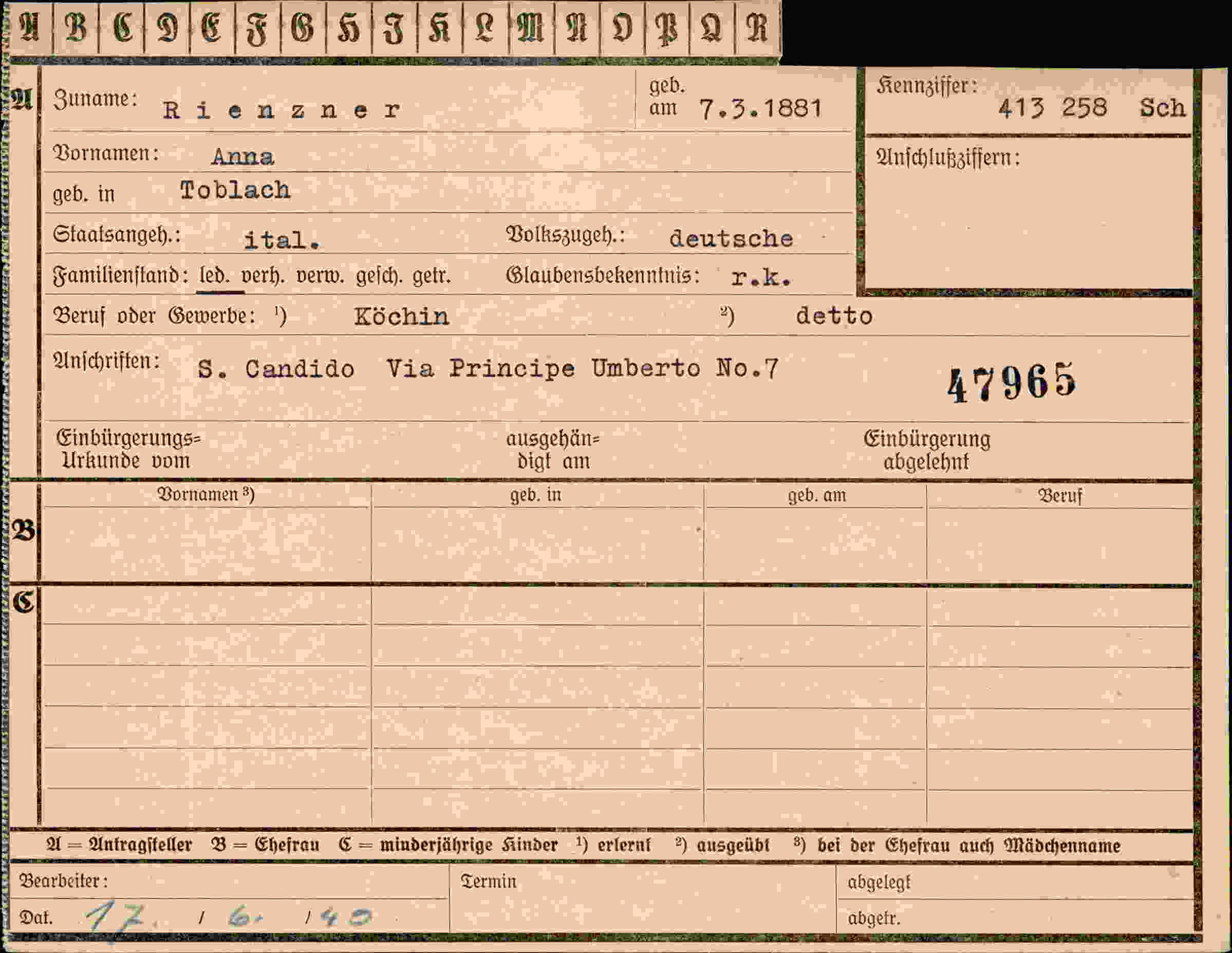Click the practised occupation 'detto'
Image resolution: width=1232 pixels, height=953 pixels.
pos(834,315)
